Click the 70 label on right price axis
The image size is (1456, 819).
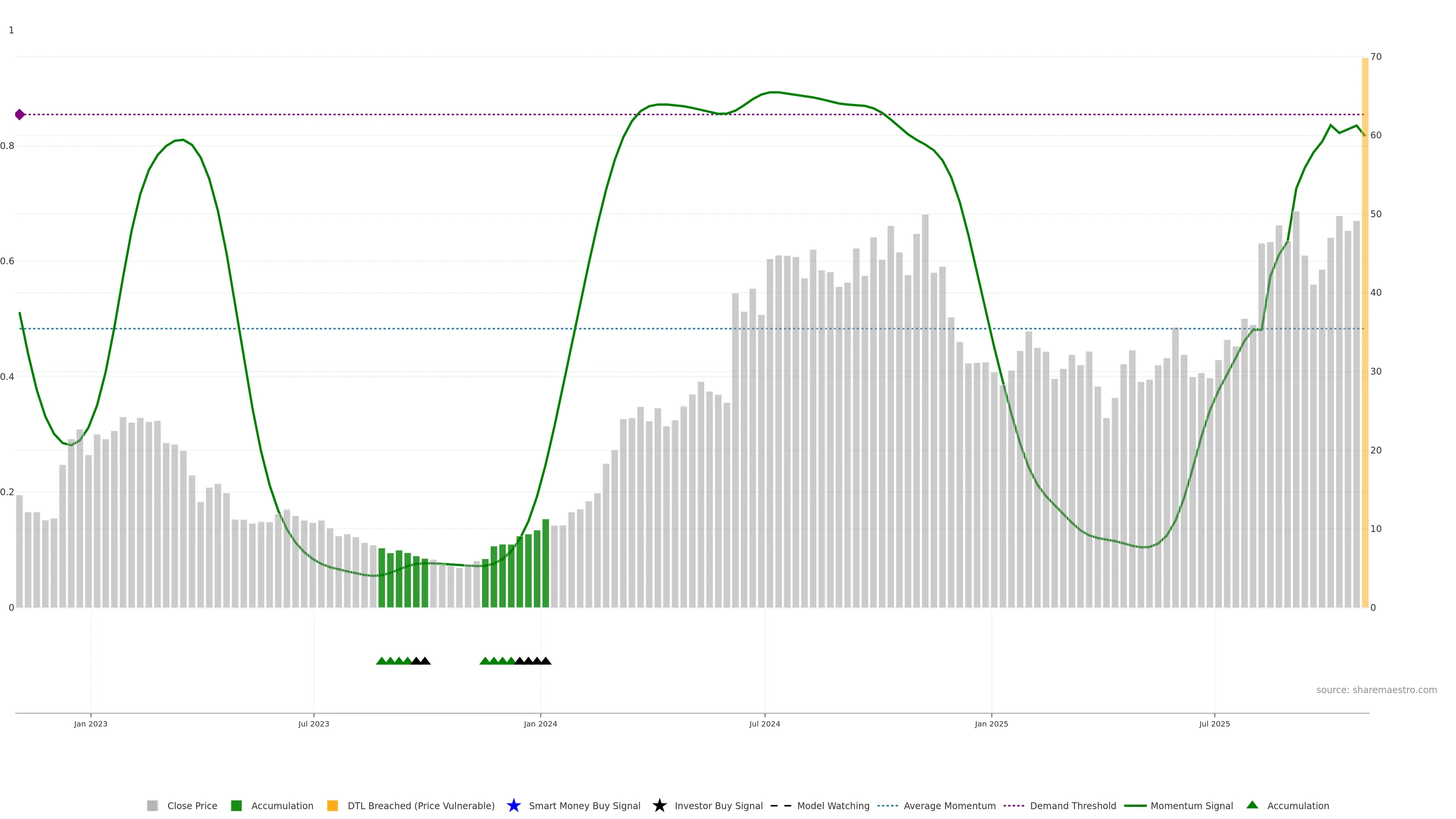click(x=1376, y=56)
